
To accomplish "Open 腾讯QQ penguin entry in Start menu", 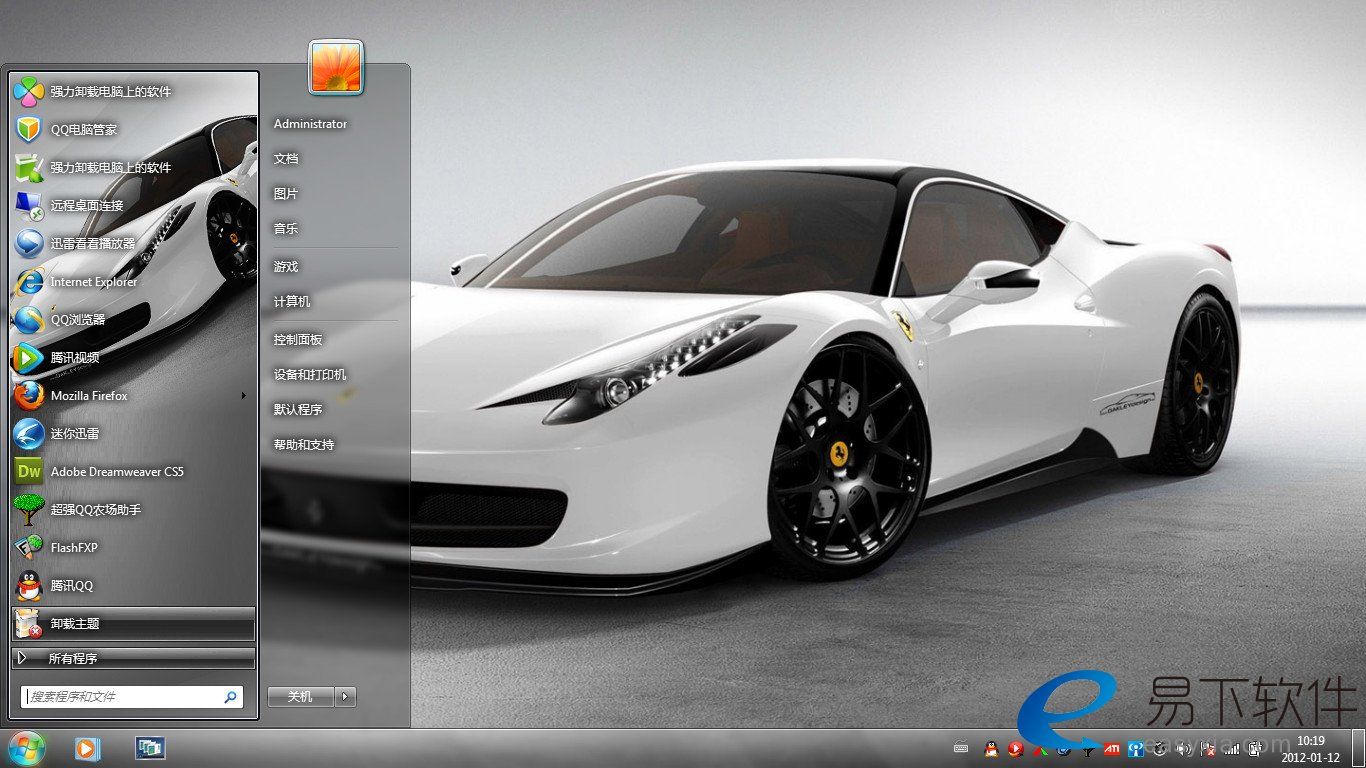I will click(x=71, y=586).
